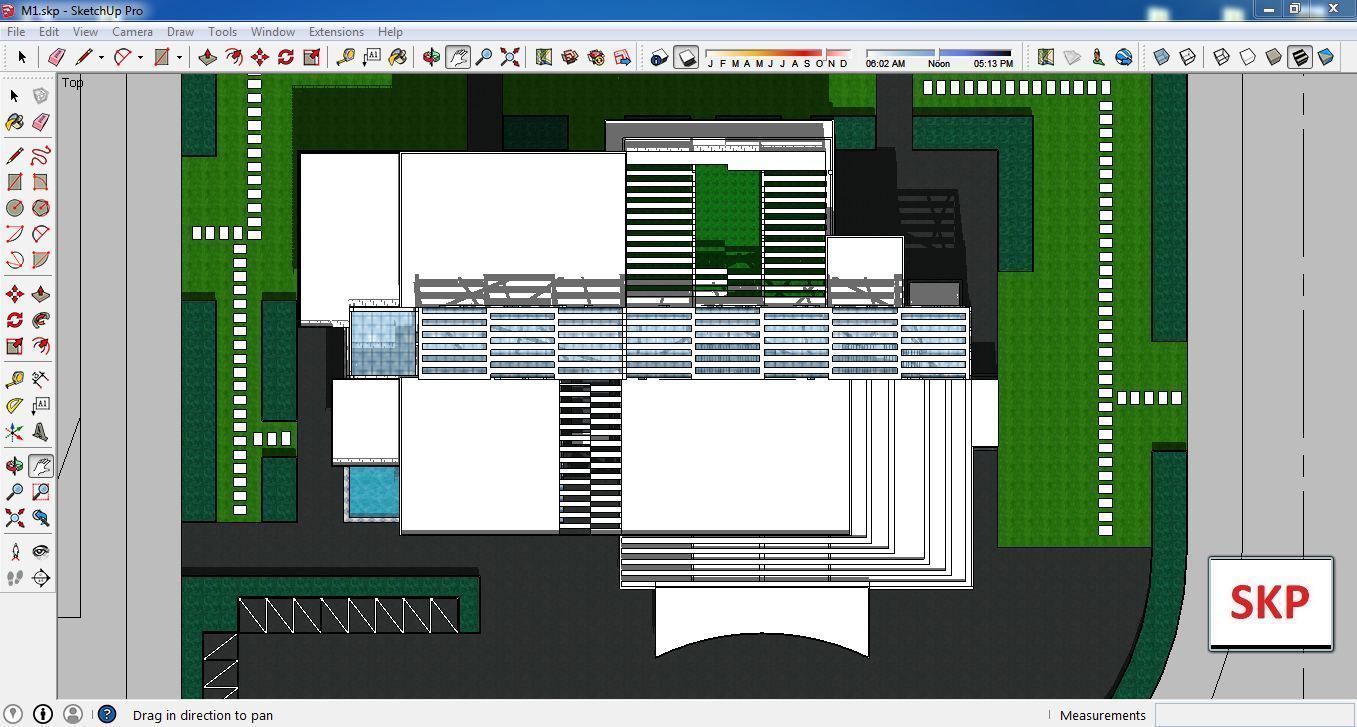Select Polygon tool in left tool palette
This screenshot has width=1357, height=727.
click(40, 208)
